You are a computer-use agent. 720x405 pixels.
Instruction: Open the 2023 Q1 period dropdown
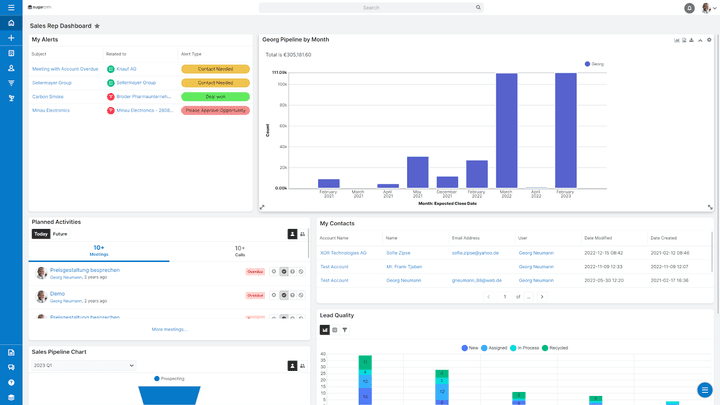[x=83, y=366]
